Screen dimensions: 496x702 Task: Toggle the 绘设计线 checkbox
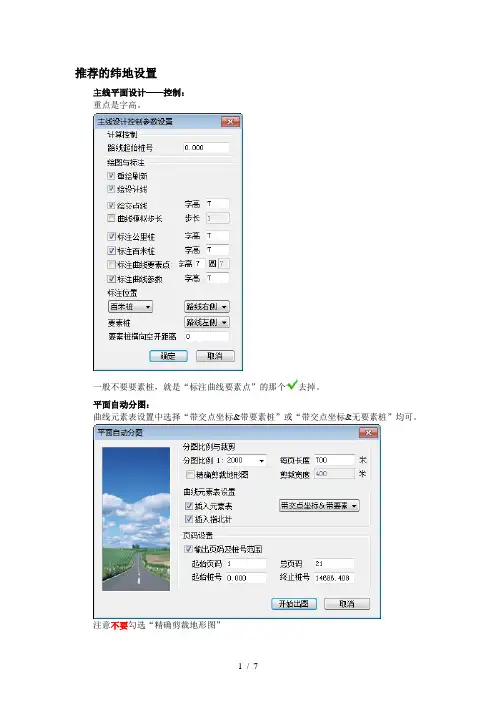click(x=111, y=189)
